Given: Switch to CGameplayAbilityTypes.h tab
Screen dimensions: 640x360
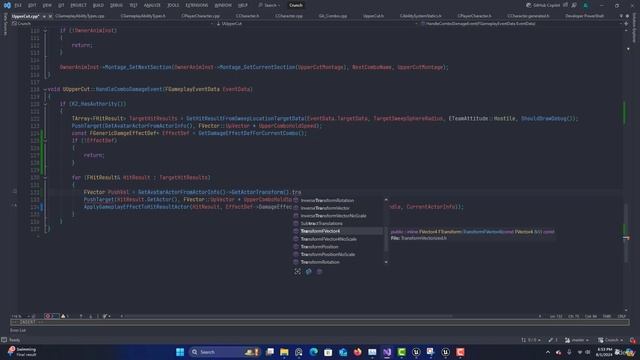Looking at the screenshot, I should pyautogui.click(x=143, y=16).
